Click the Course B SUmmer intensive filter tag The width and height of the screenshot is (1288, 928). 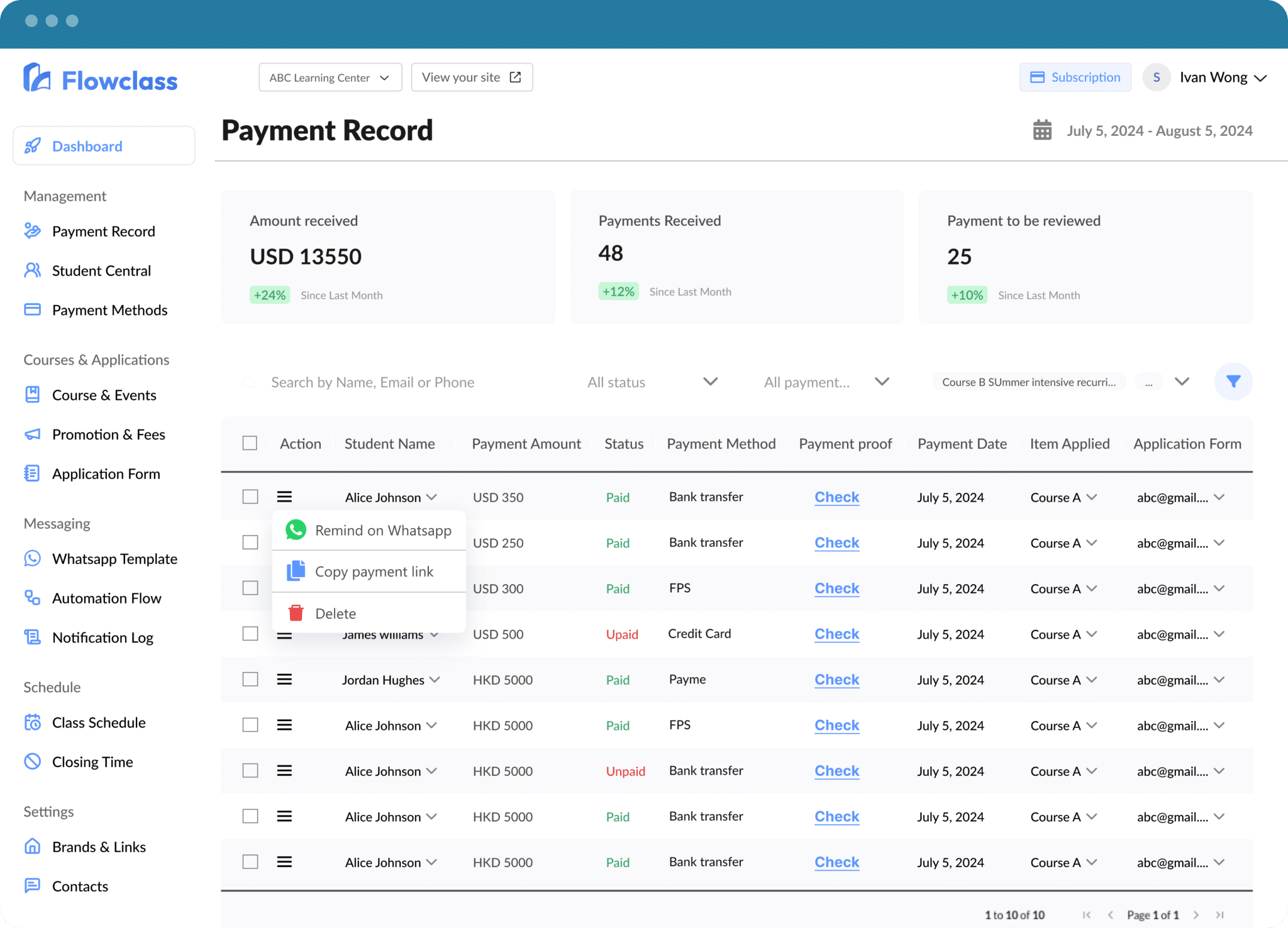1029,382
